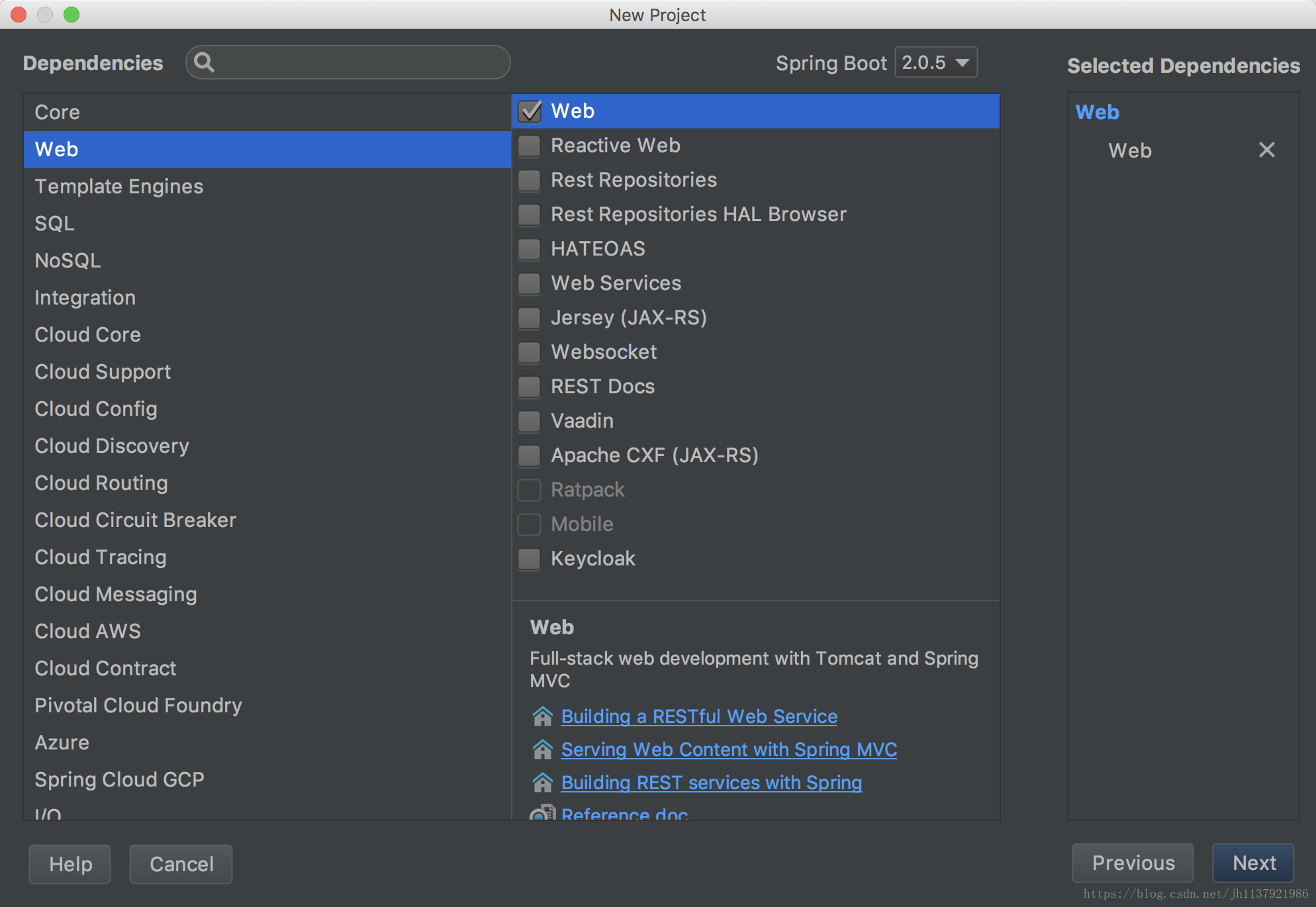Select the highlighted Web category in the list
This screenshot has width=1316, height=907.
(x=267, y=150)
